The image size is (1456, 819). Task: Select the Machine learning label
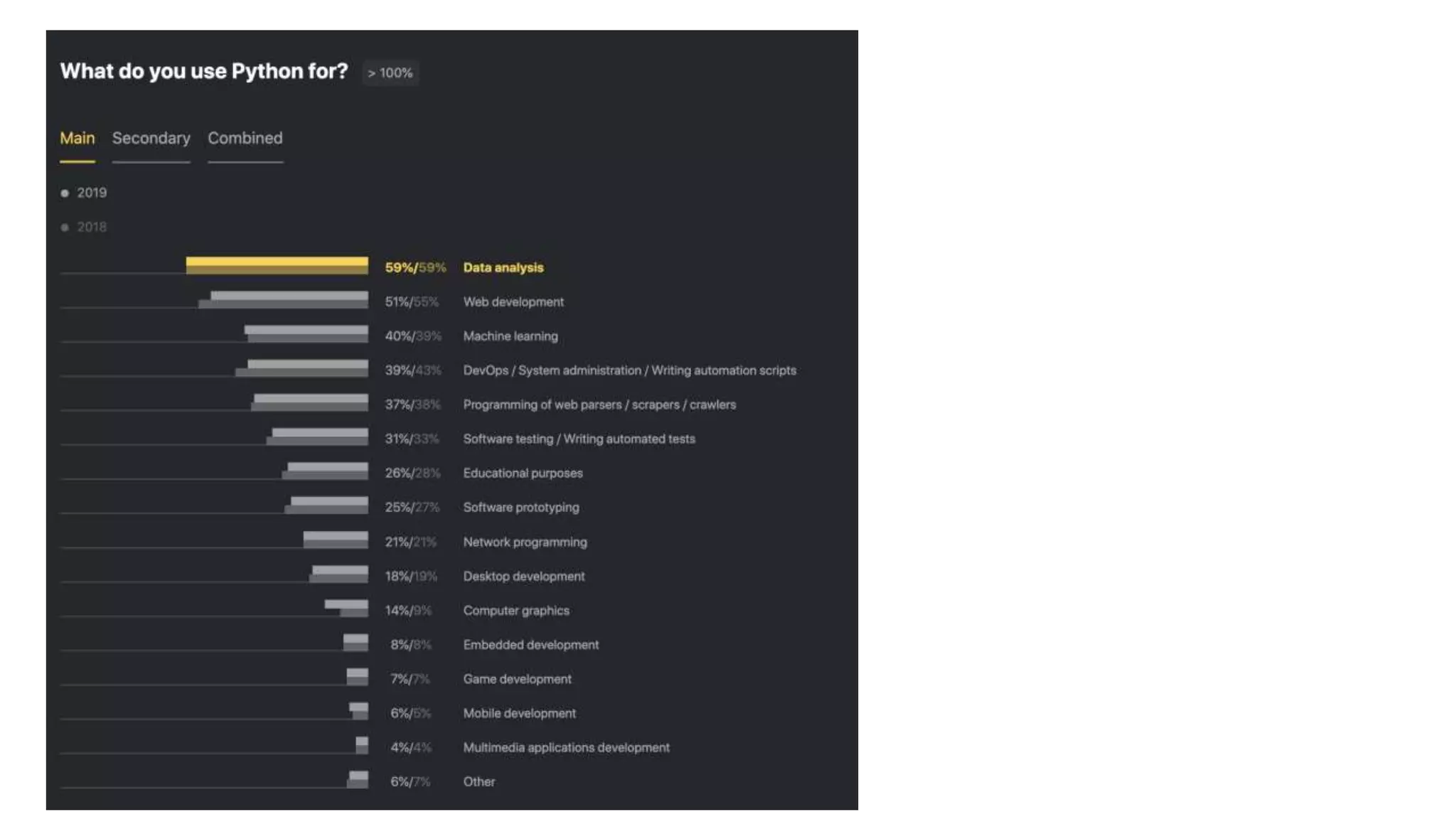click(x=510, y=336)
